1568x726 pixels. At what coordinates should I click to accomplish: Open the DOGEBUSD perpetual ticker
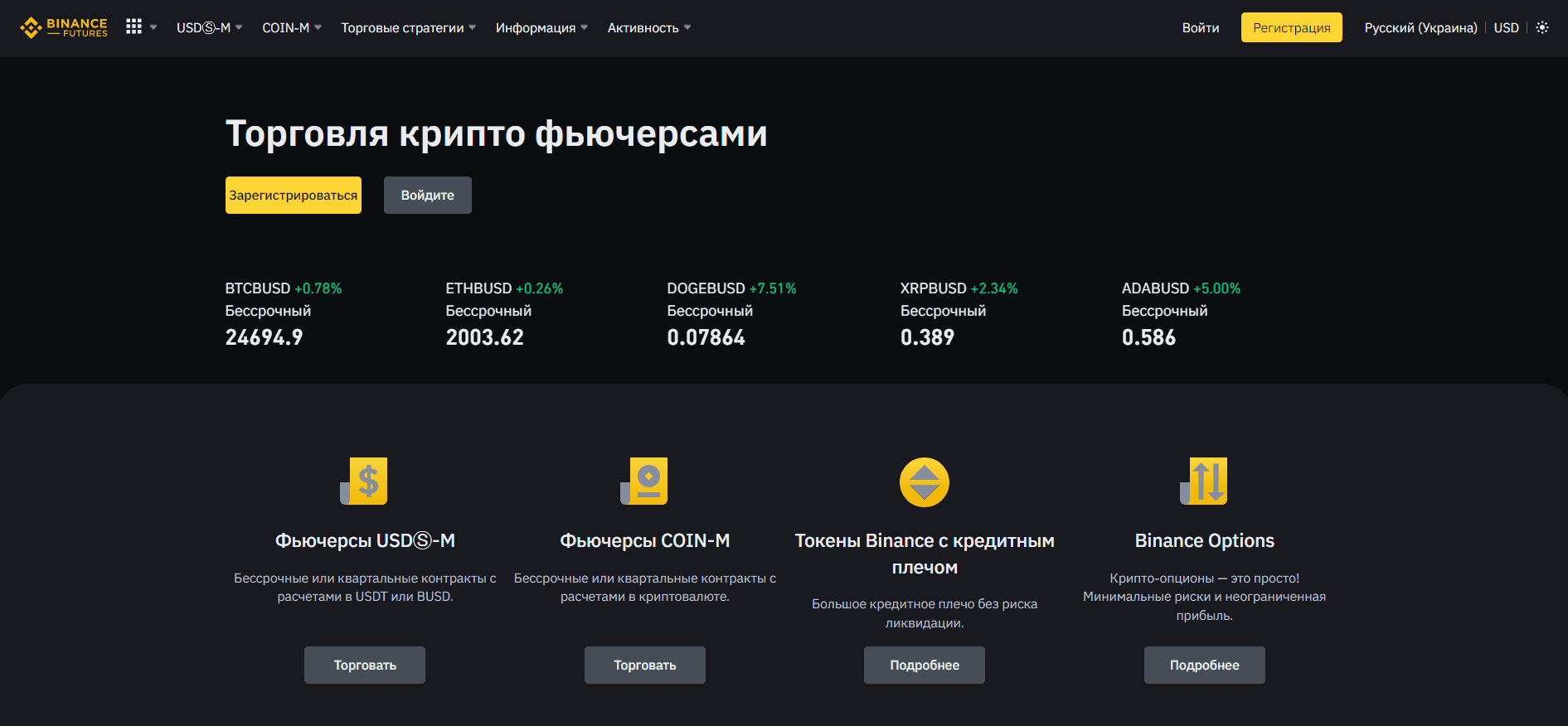[731, 313]
